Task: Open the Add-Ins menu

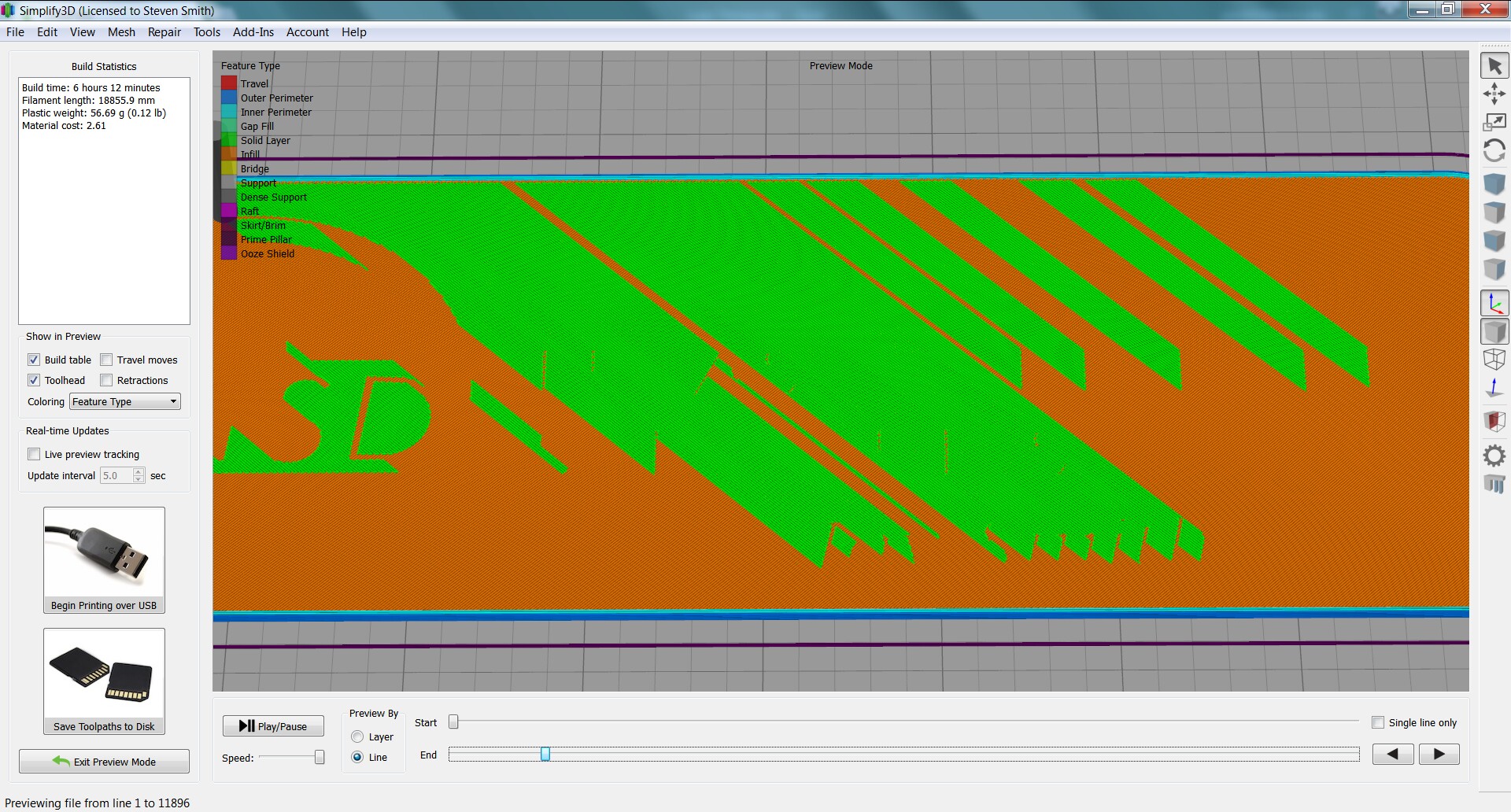Action: (x=253, y=32)
